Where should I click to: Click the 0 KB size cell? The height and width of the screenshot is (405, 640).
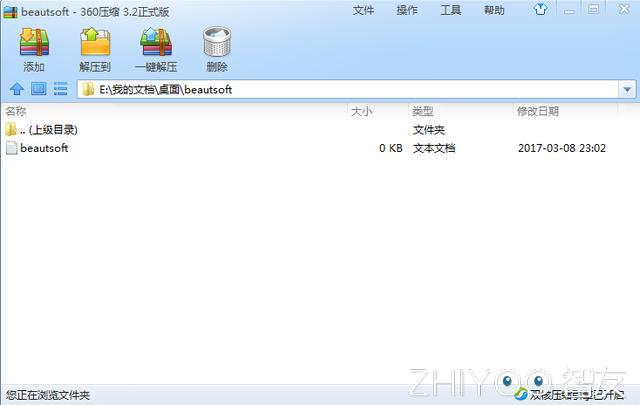[391, 148]
